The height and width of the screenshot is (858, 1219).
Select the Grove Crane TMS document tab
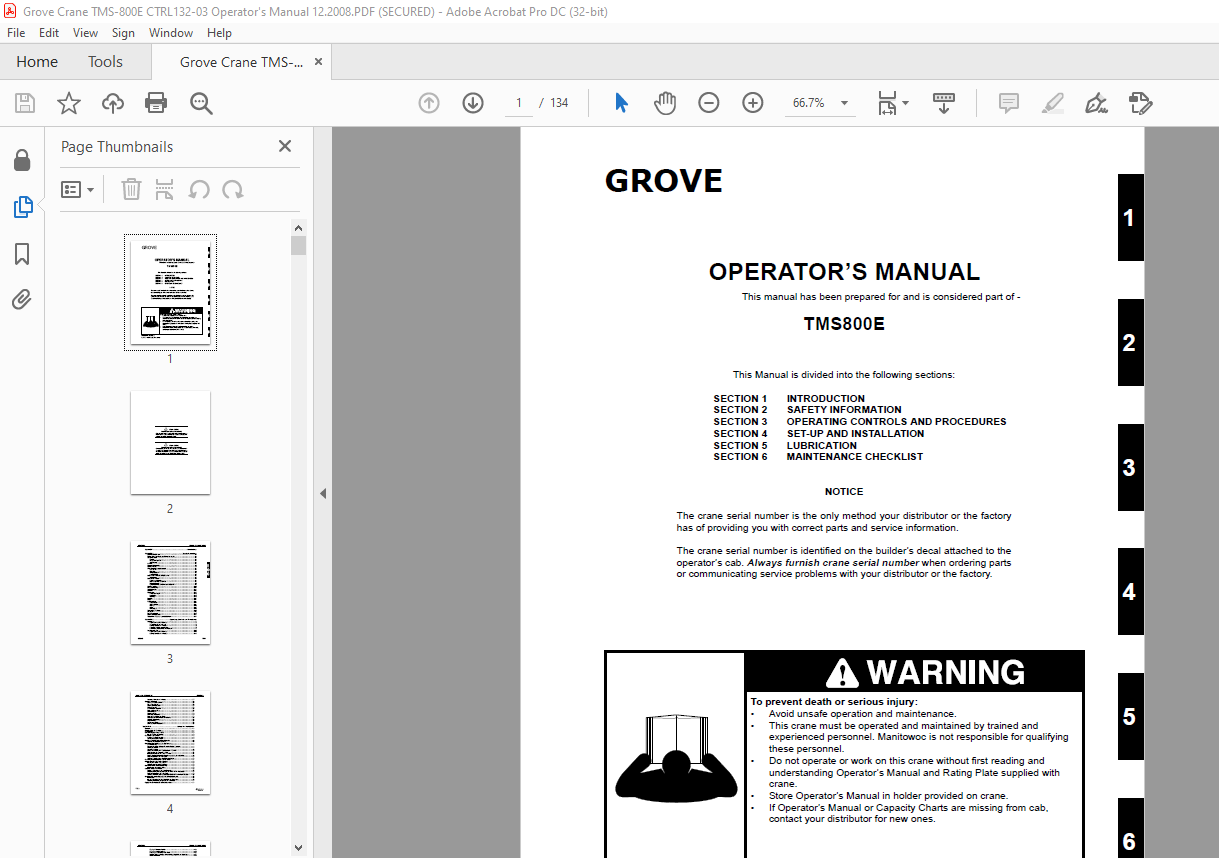click(x=242, y=62)
